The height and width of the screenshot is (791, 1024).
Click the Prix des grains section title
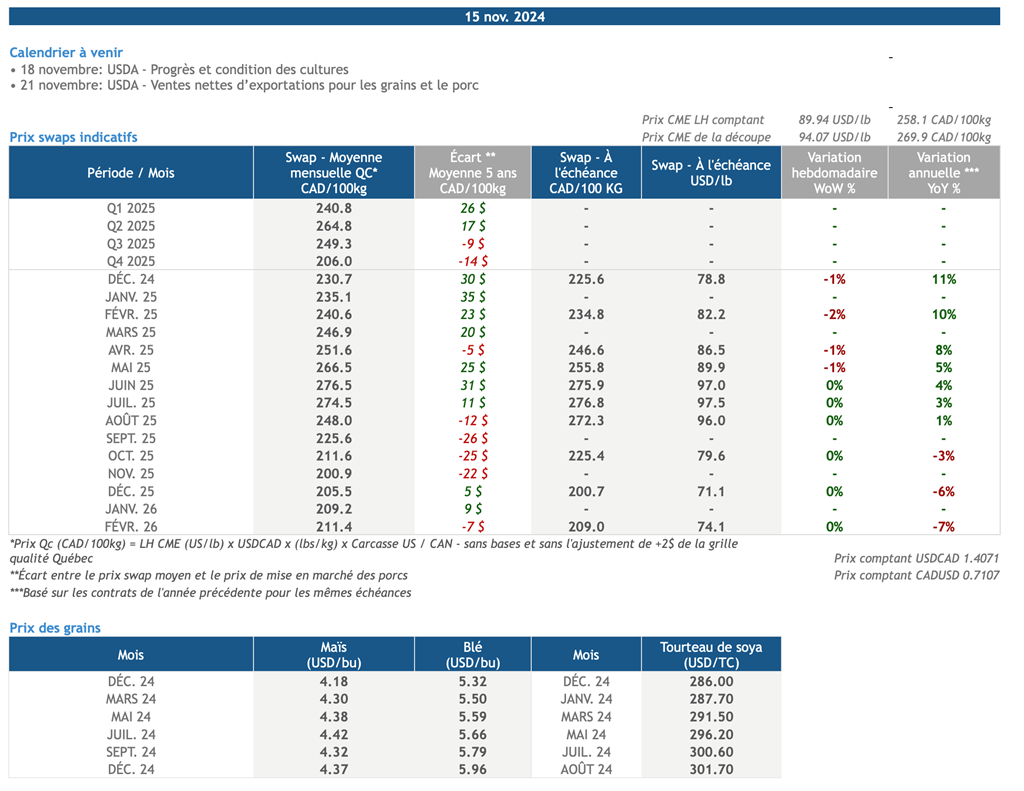(x=55, y=628)
